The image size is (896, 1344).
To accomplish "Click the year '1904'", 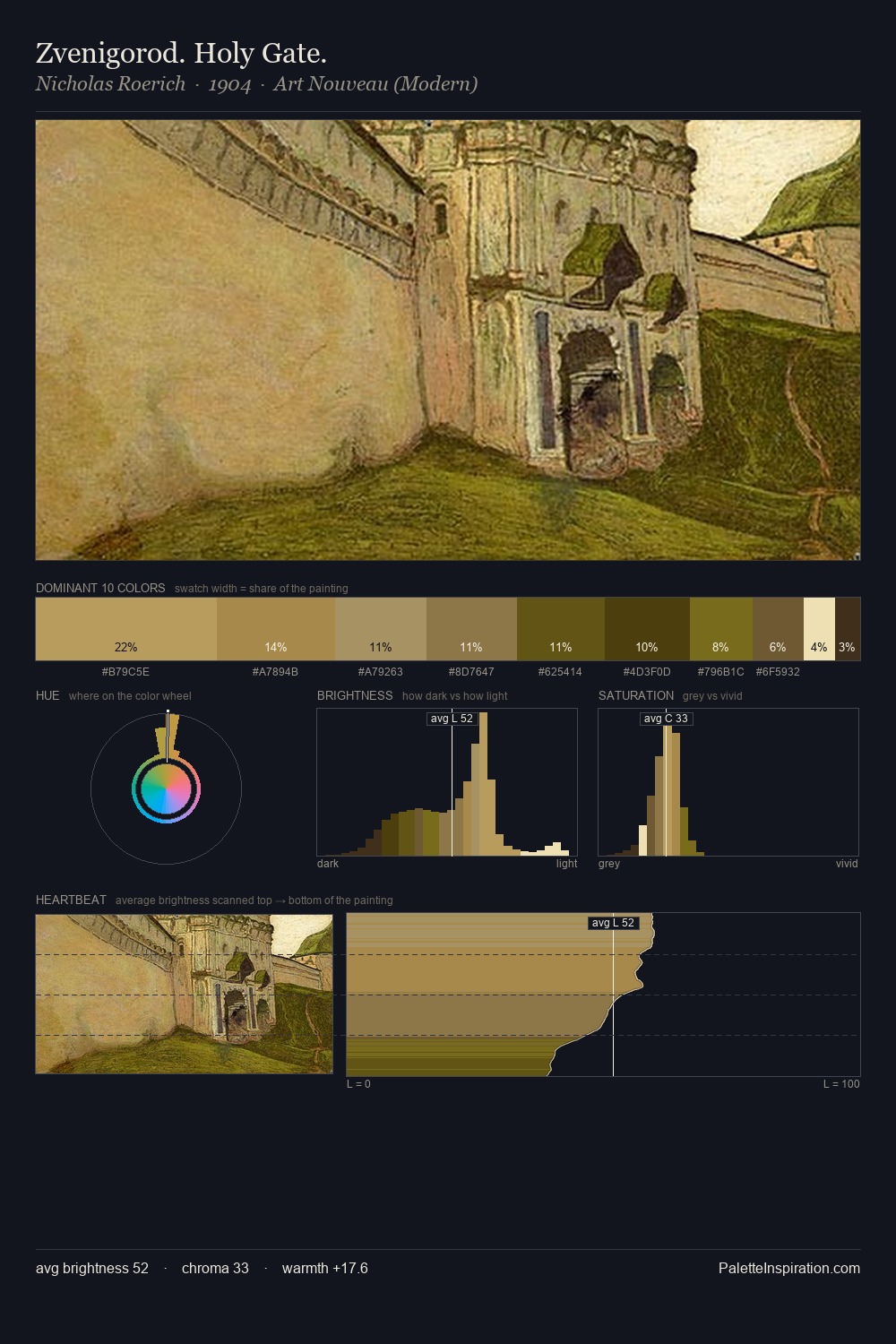I will pyautogui.click(x=229, y=84).
